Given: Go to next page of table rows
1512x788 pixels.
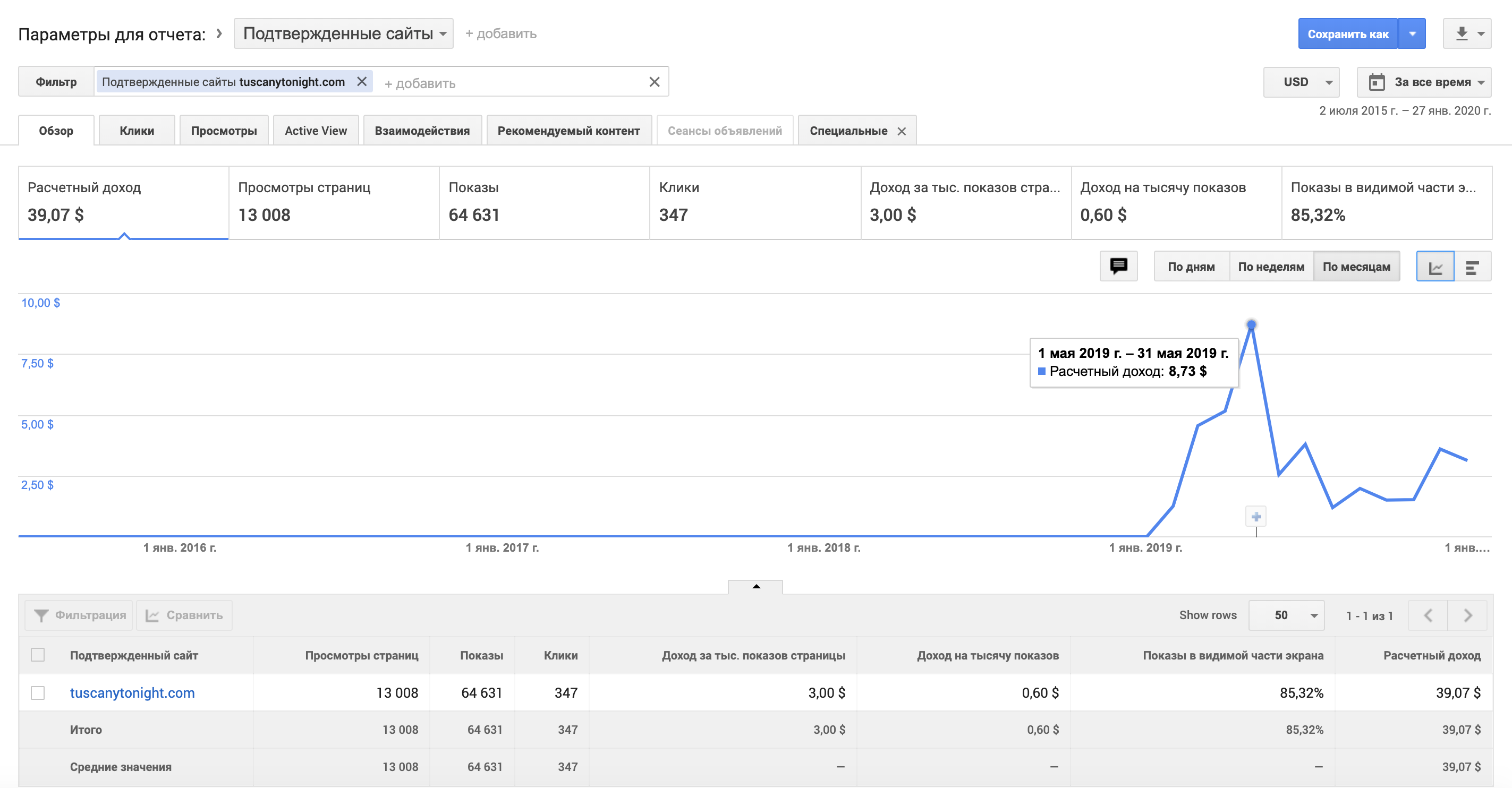Looking at the screenshot, I should (1467, 615).
